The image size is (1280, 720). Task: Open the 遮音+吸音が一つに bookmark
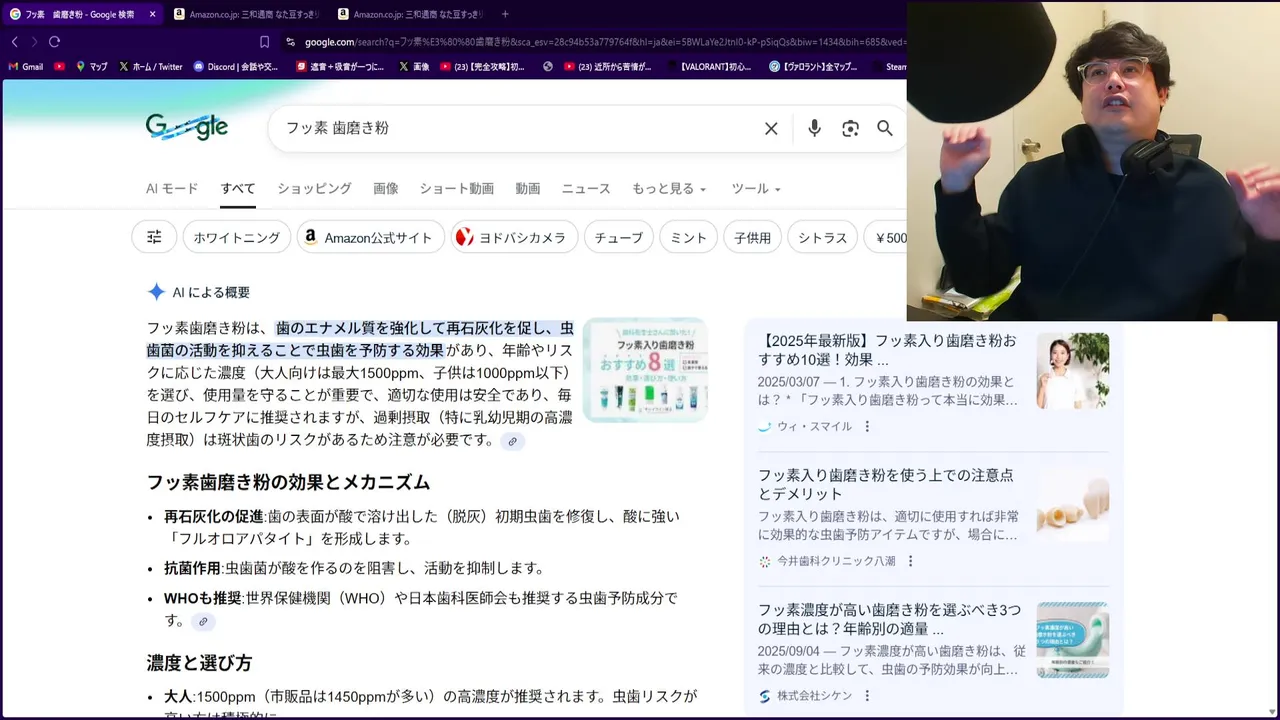(339, 67)
